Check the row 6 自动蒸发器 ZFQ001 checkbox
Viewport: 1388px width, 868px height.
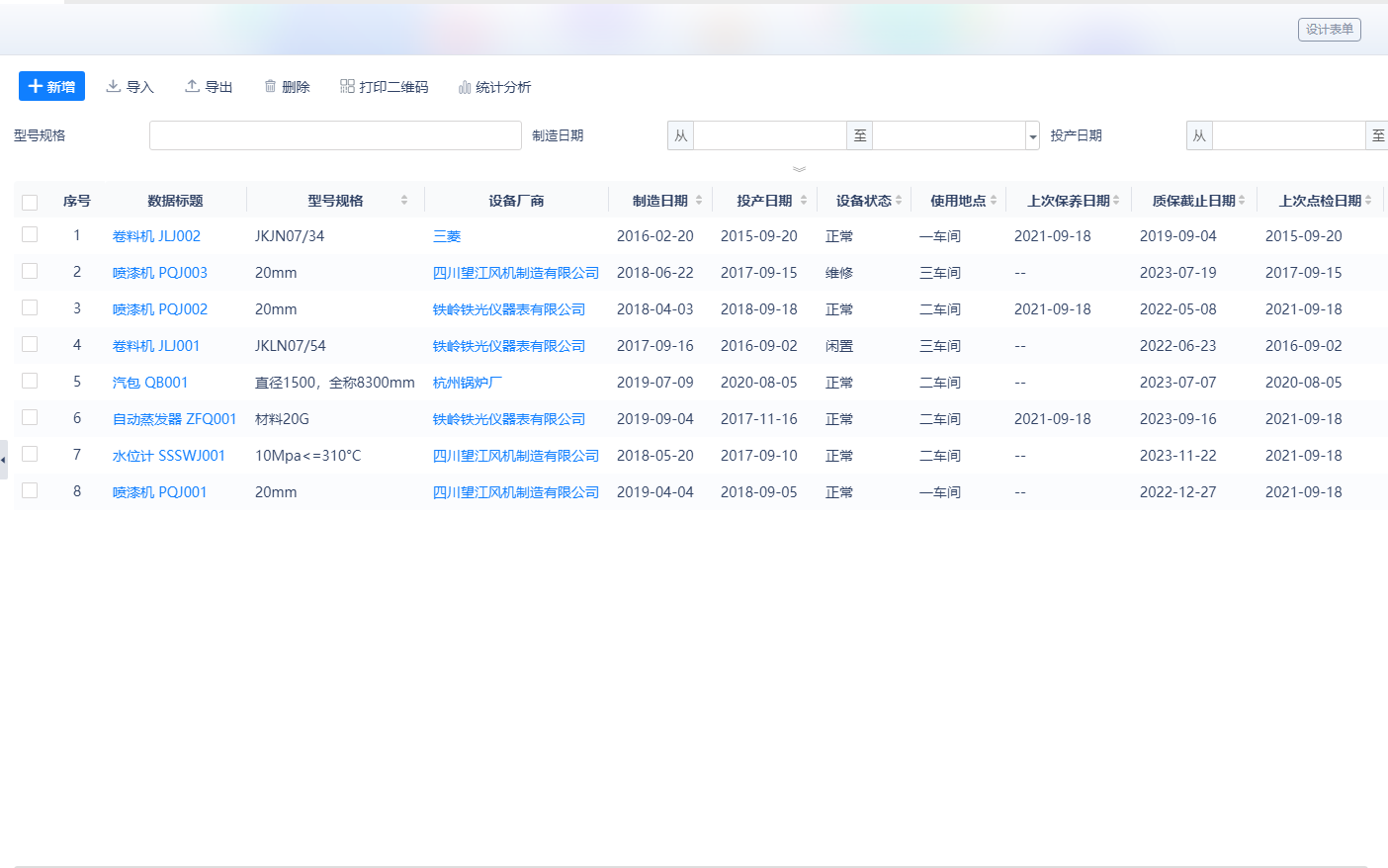(x=30, y=418)
